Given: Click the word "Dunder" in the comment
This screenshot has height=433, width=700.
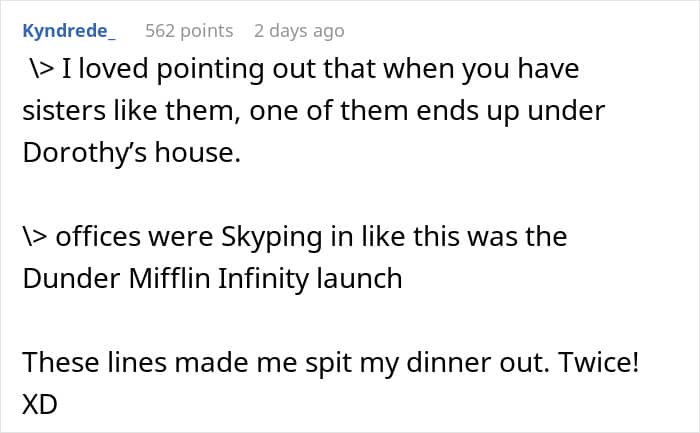Looking at the screenshot, I should (67, 278).
